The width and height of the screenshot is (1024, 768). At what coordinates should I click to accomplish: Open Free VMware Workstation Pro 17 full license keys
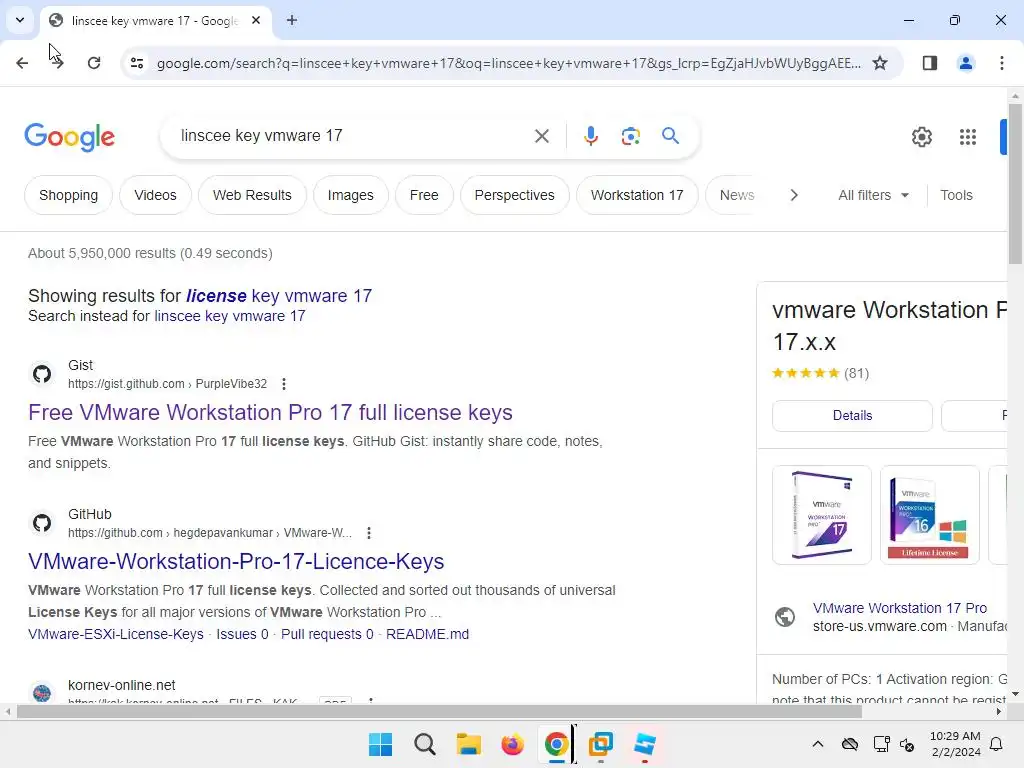click(x=270, y=413)
